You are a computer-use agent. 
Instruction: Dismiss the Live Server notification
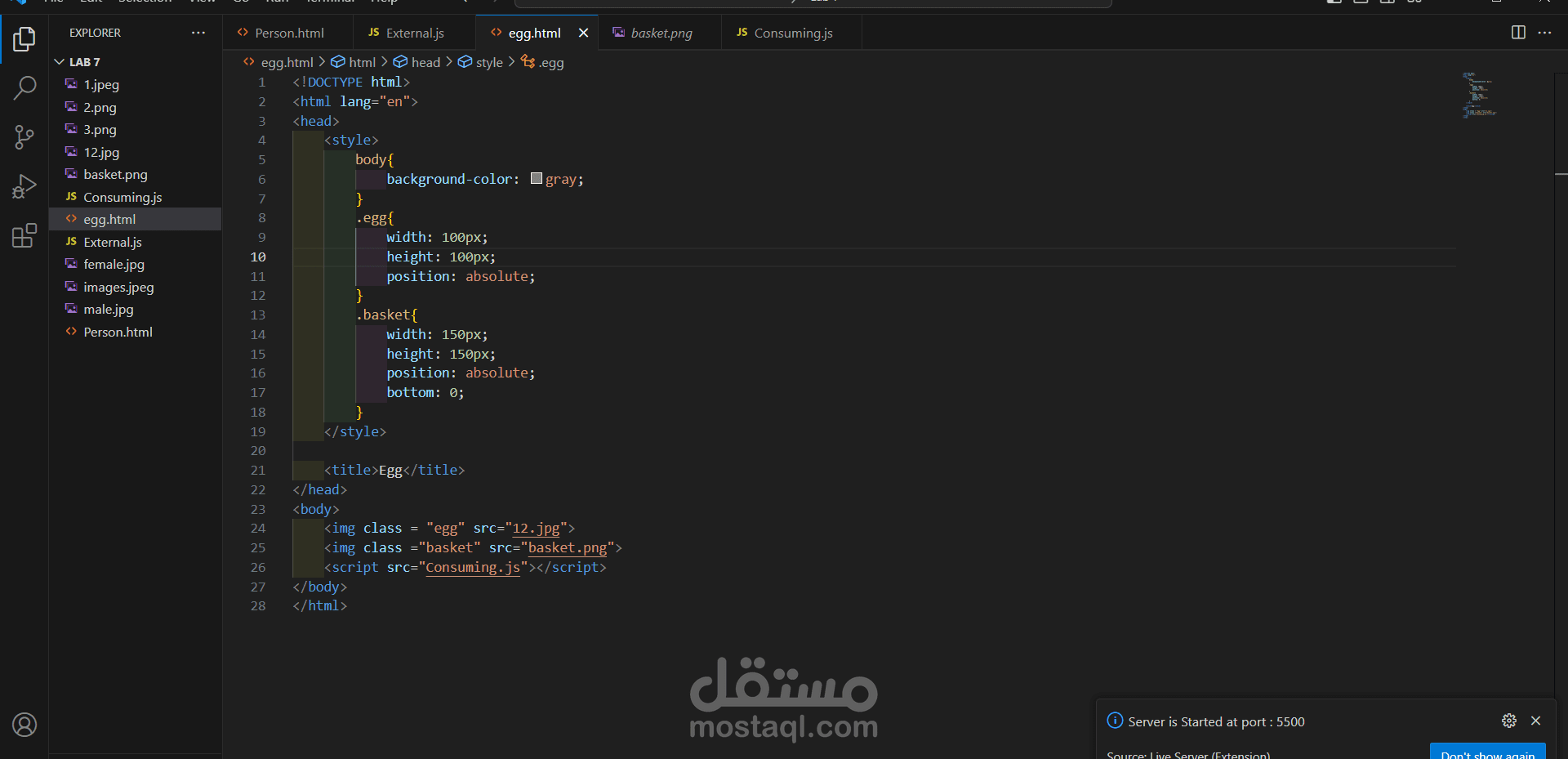(x=1535, y=721)
